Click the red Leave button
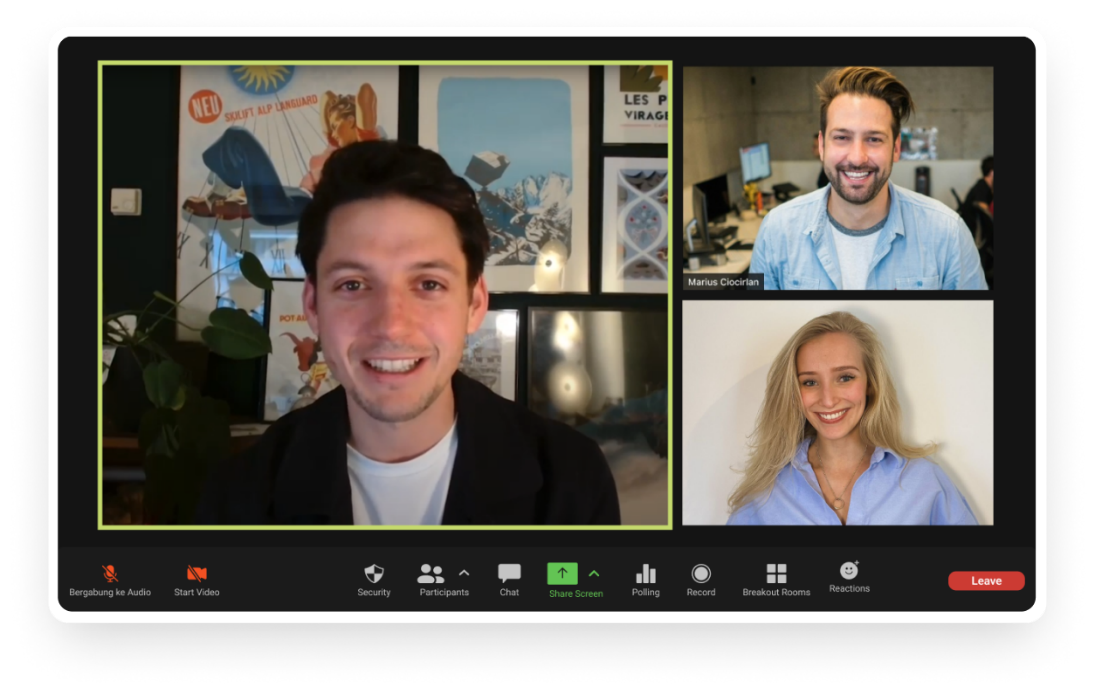The image size is (1095, 693). (986, 581)
